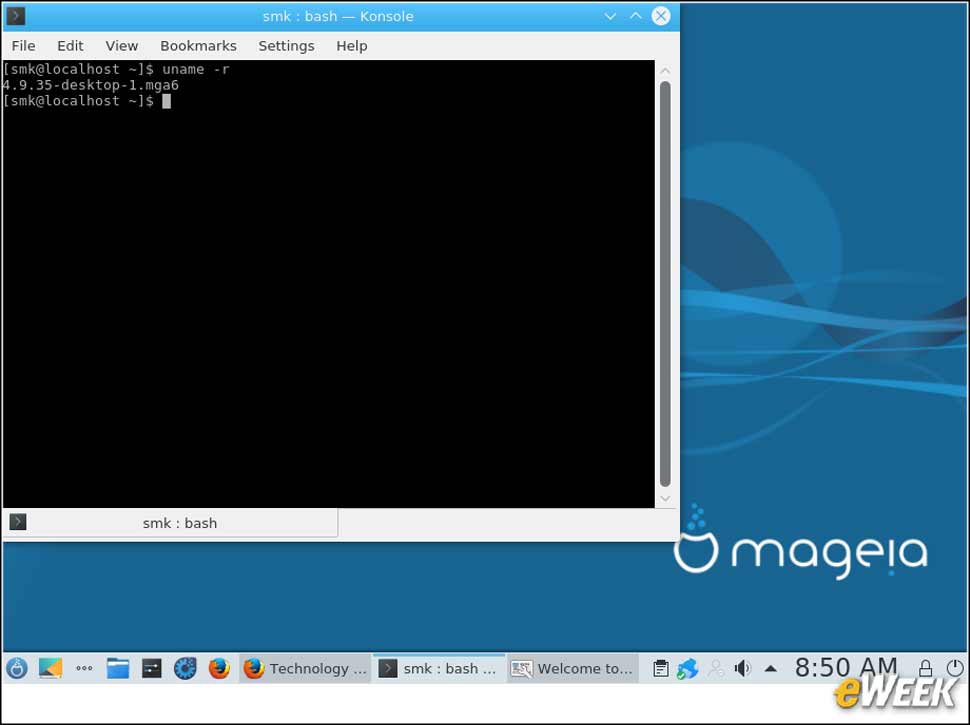Click the terminal vertical scrollbar handle
The image size is (970, 725).
[x=665, y=284]
